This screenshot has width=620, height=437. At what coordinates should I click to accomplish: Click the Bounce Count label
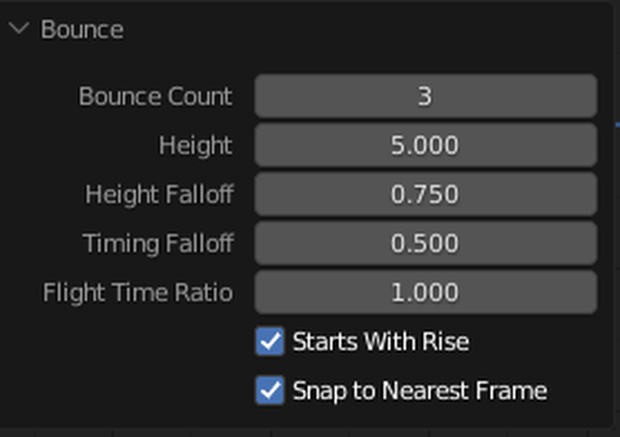coord(155,96)
